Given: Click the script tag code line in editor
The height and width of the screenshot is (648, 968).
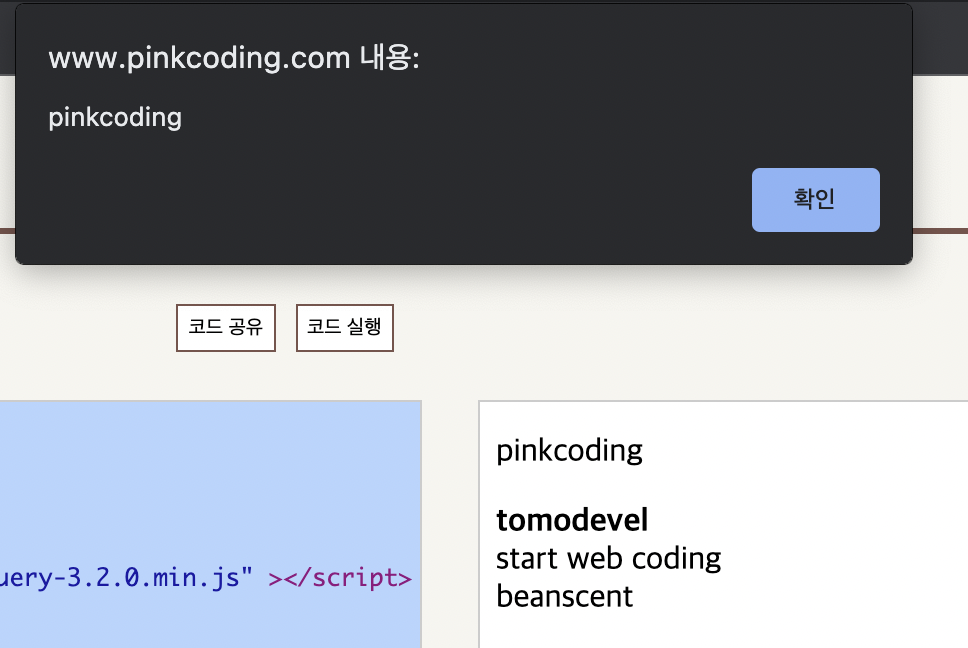Looking at the screenshot, I should pos(206,578).
